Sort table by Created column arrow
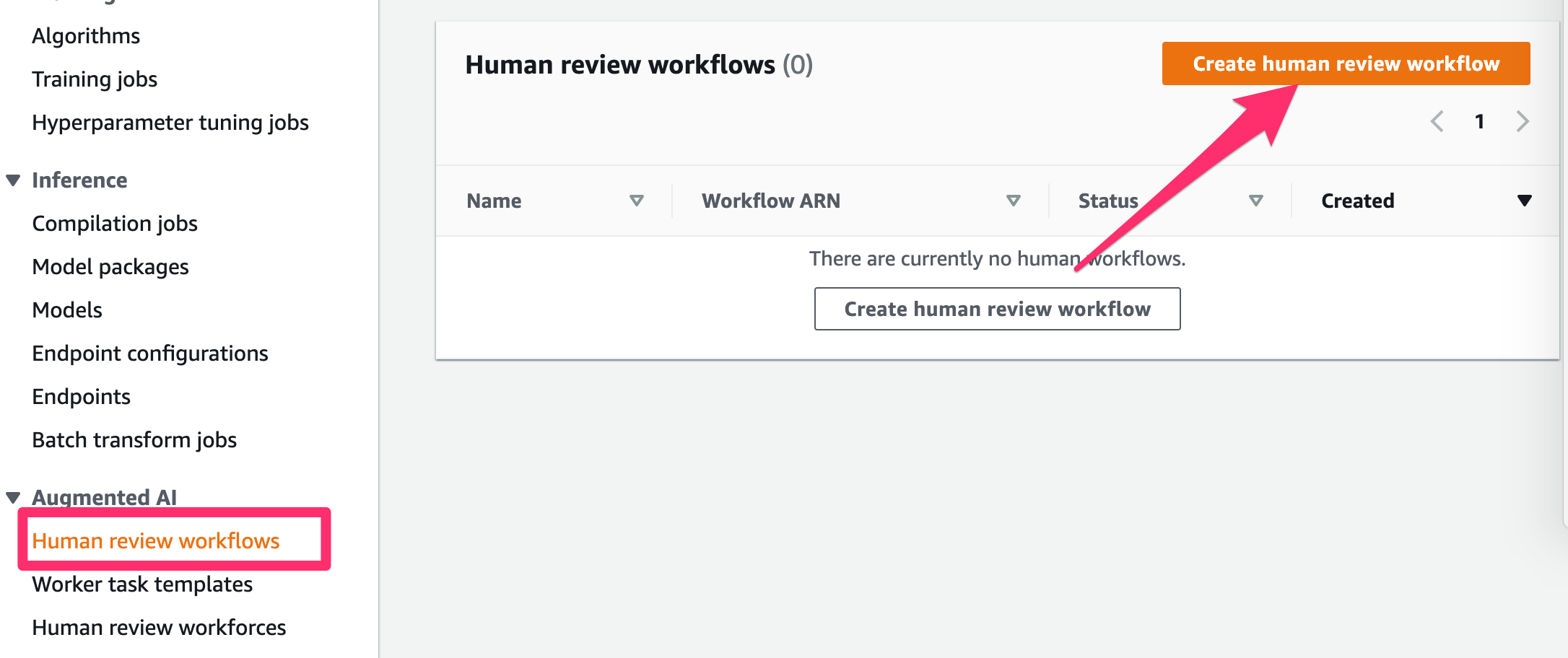Viewport: 1568px width, 658px height. point(1525,201)
